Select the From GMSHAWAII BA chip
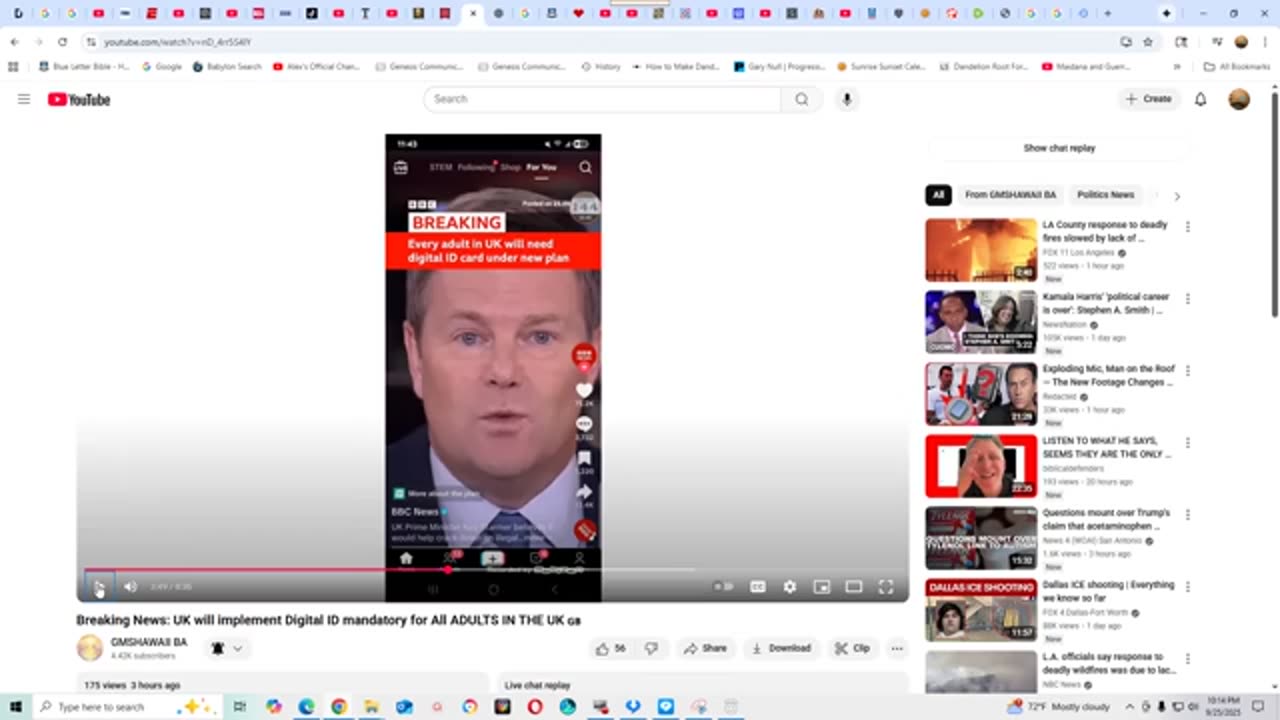The height and width of the screenshot is (720, 1280). click(x=1010, y=195)
